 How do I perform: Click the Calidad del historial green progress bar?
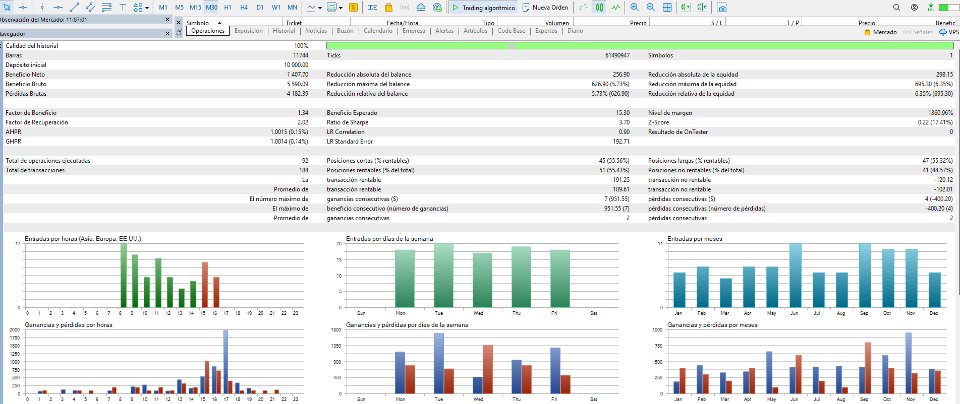640,46
